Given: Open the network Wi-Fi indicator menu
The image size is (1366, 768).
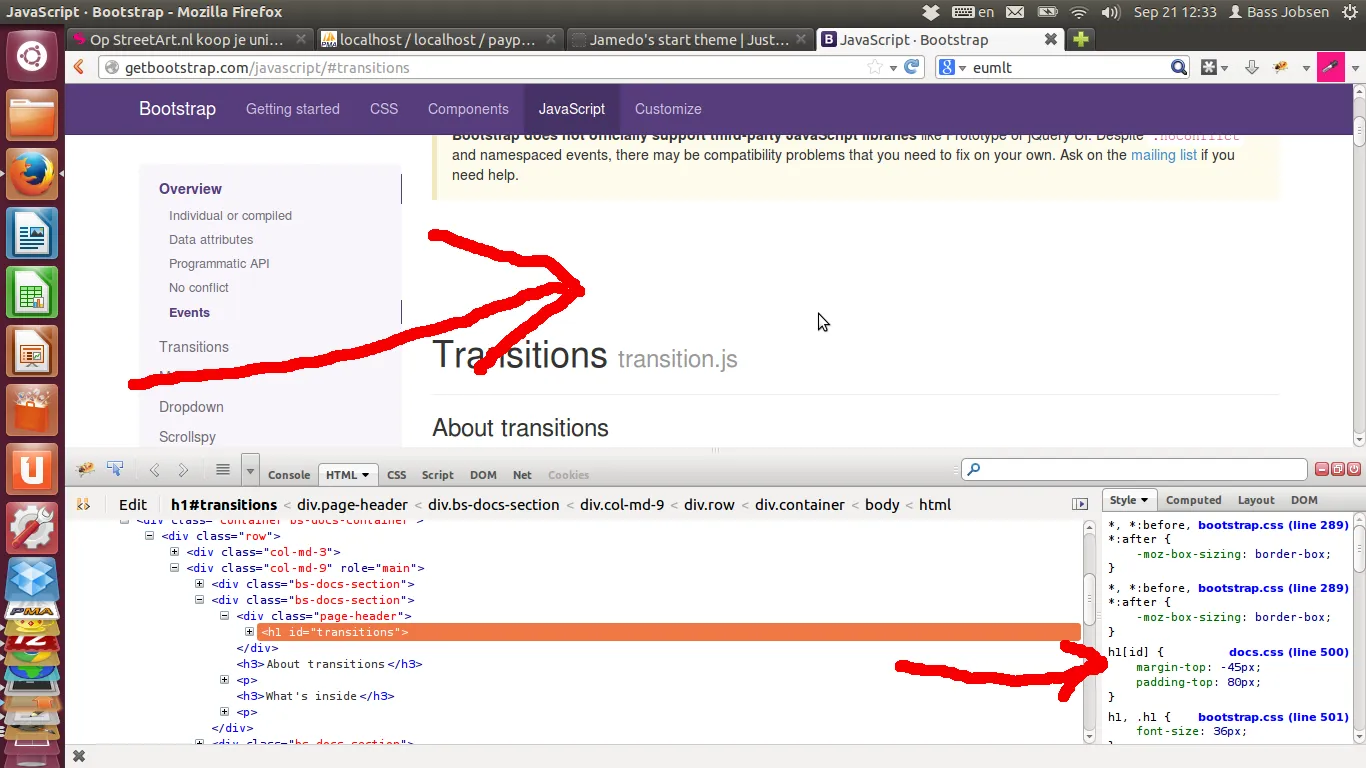Looking at the screenshot, I should (x=1078, y=12).
